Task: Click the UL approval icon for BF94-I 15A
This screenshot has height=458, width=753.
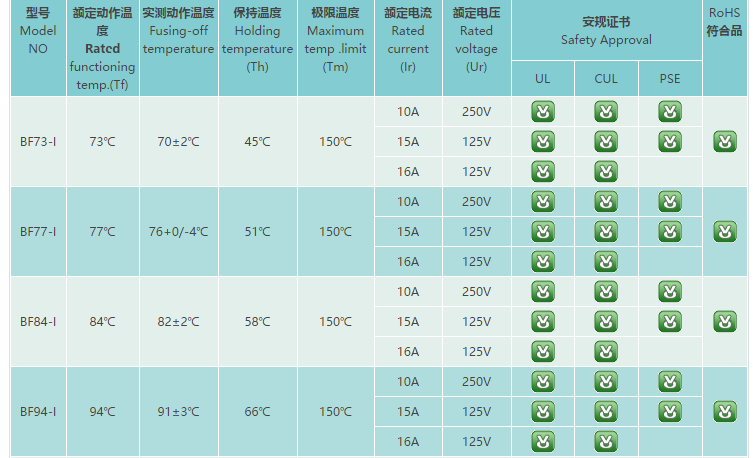Action: tap(542, 412)
